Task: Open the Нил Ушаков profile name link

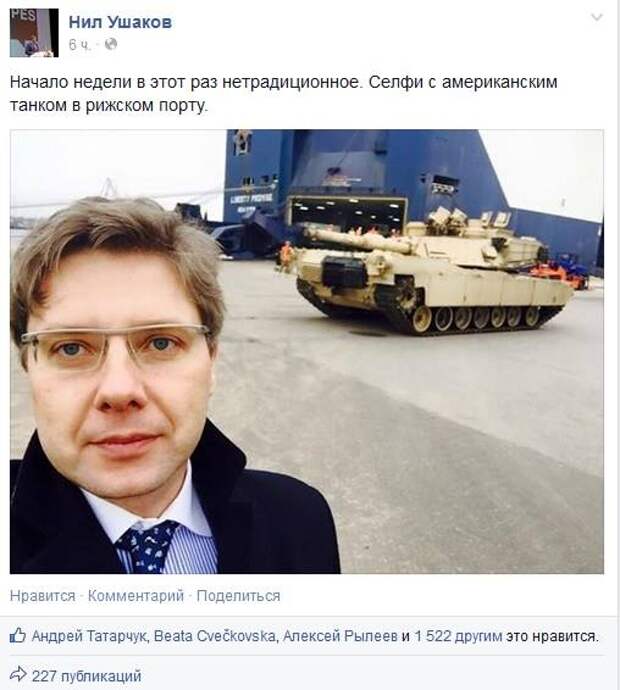Action: (120, 22)
